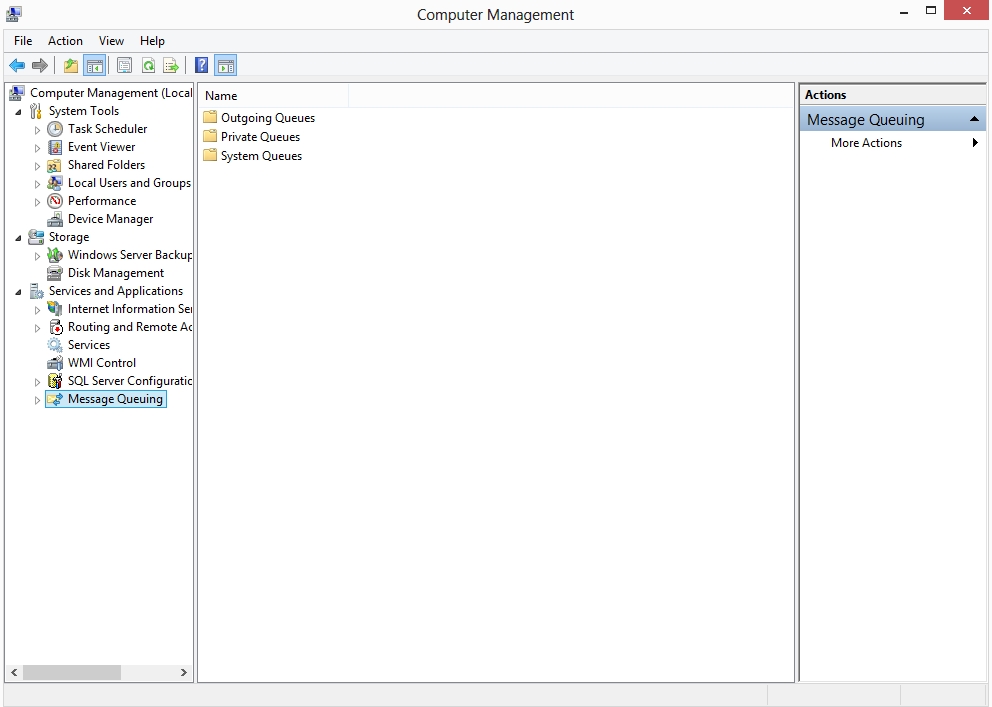Select the Private Queues folder

251,137
